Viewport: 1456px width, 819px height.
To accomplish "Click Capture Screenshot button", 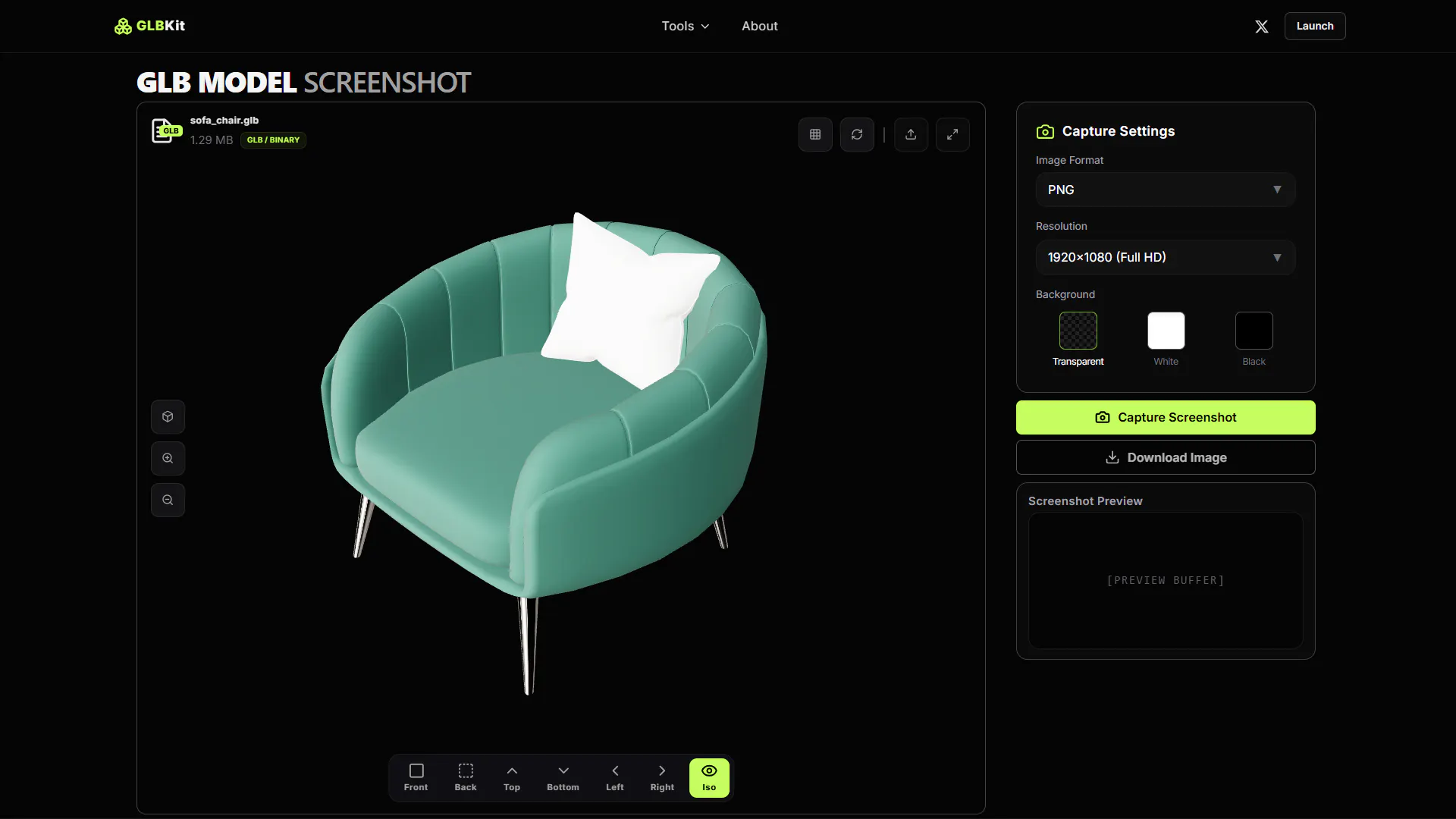I will 1166,418.
